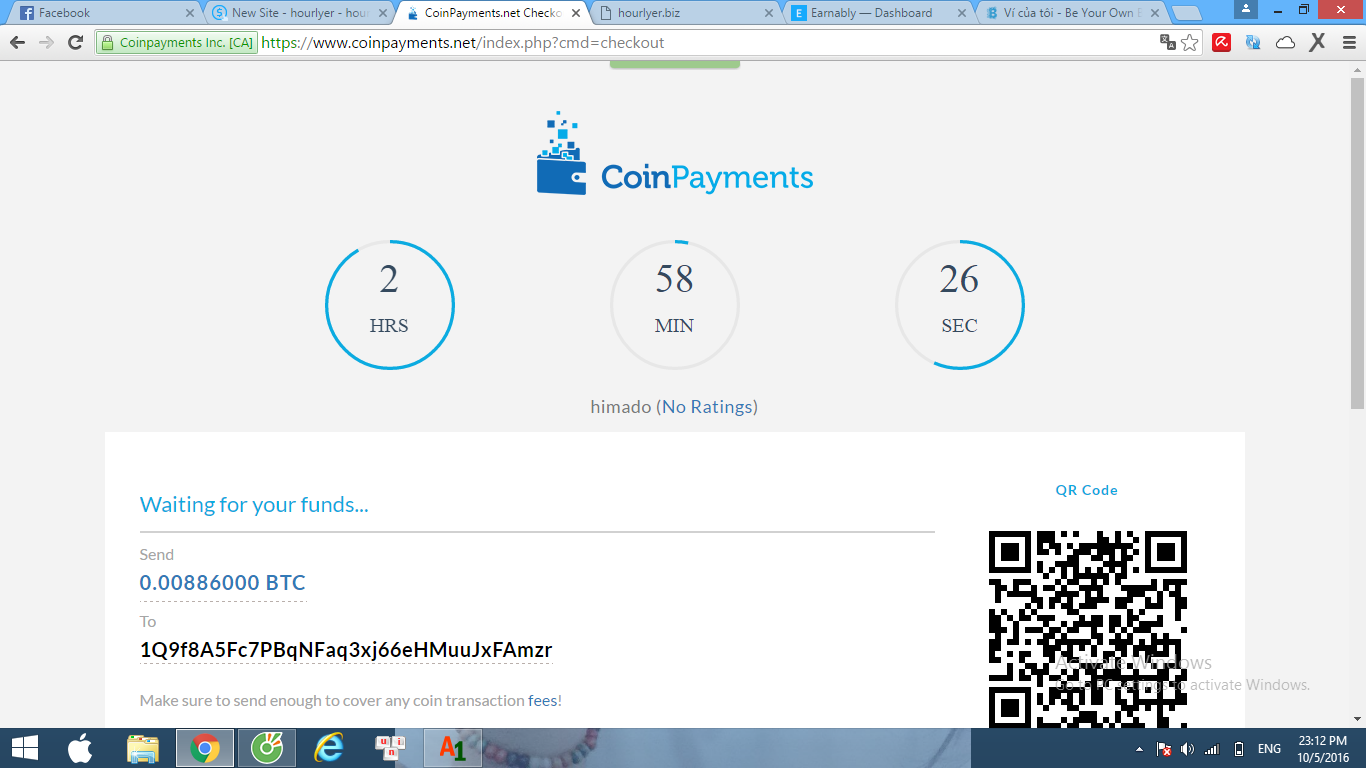
Task: View the Coinpayments Inc. [CA] certificate info
Action: click(177, 43)
